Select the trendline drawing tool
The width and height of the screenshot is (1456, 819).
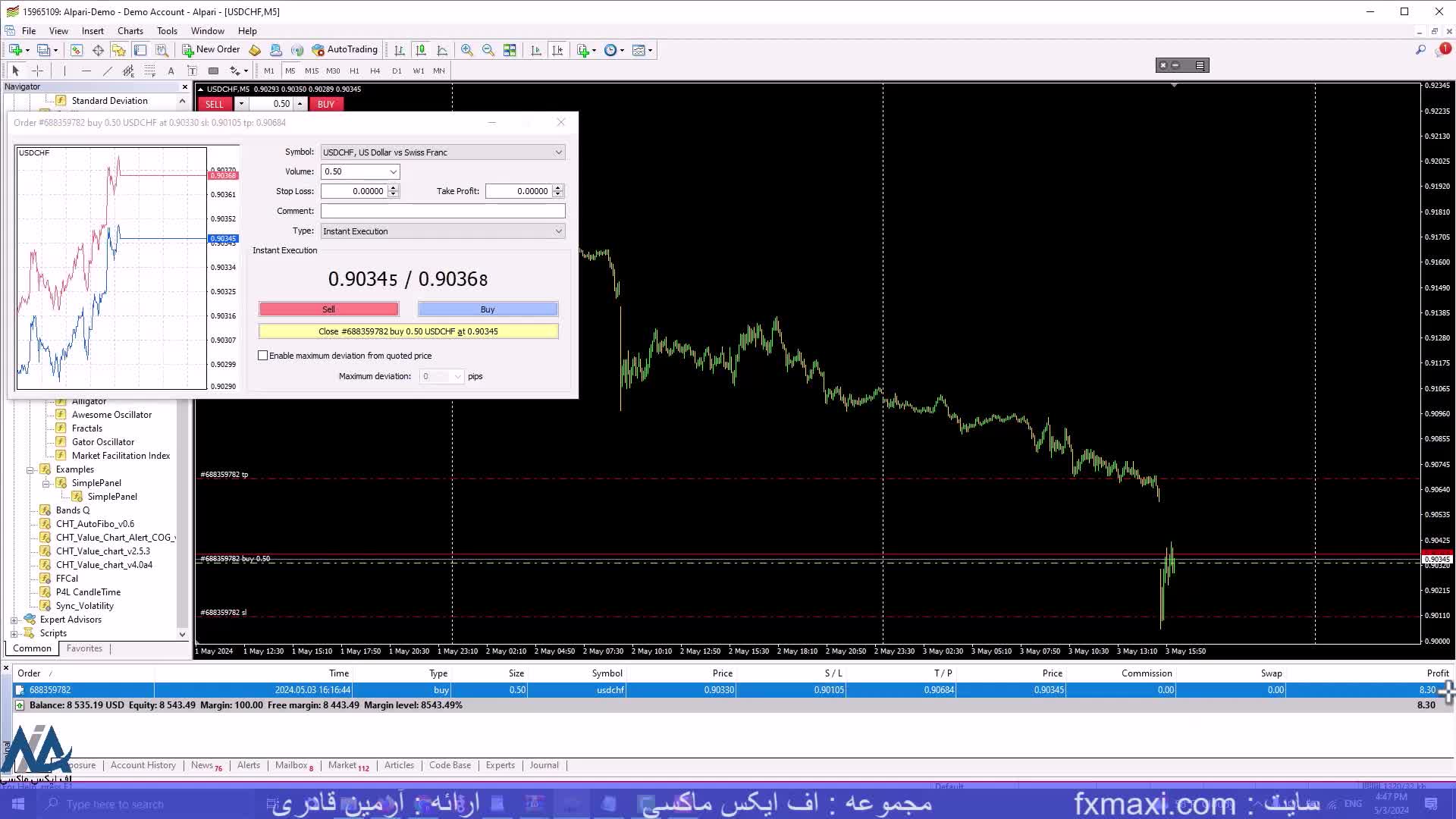coord(107,71)
